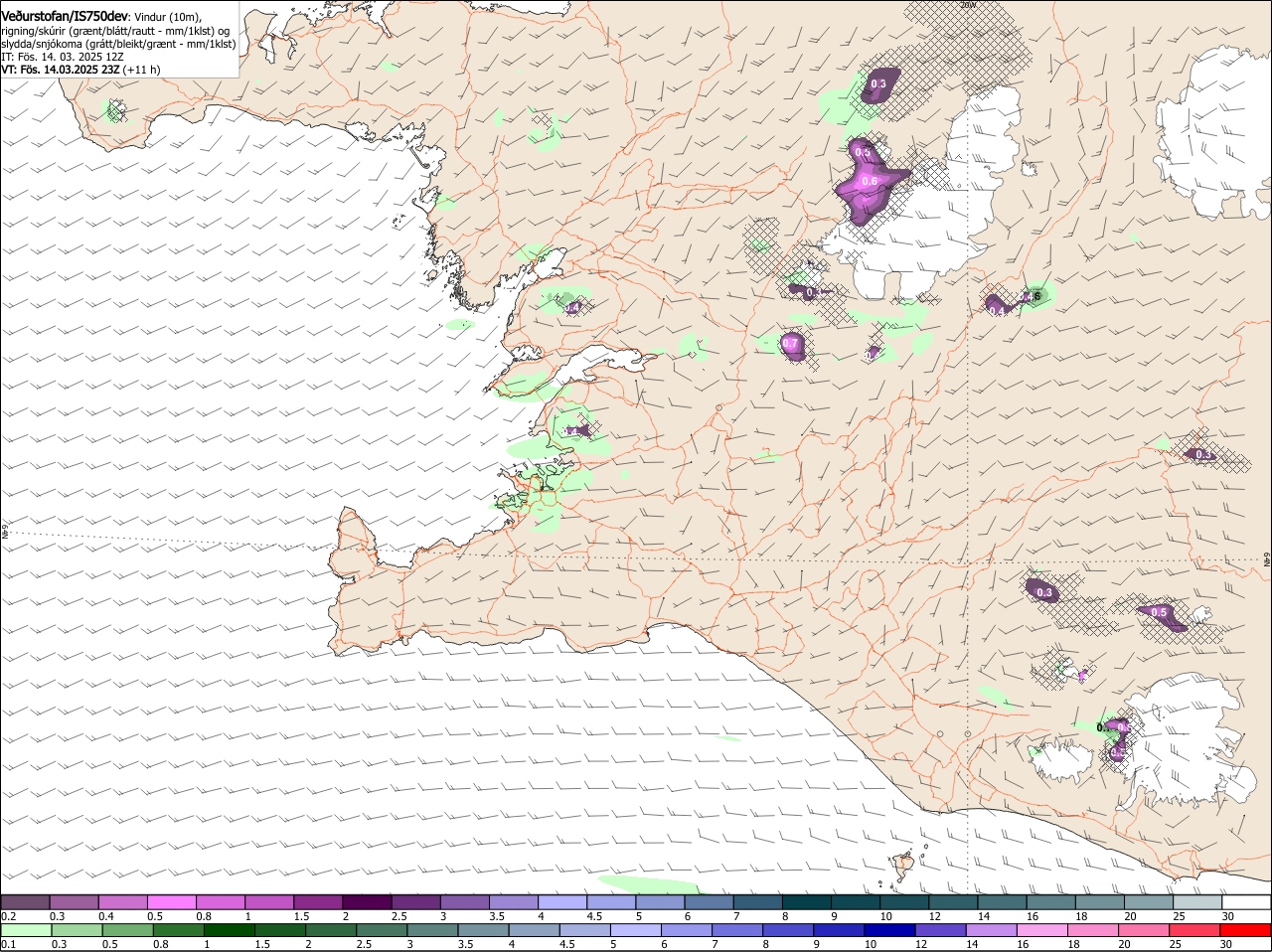Click the 0.7 precipitation value on the map

coord(791,344)
